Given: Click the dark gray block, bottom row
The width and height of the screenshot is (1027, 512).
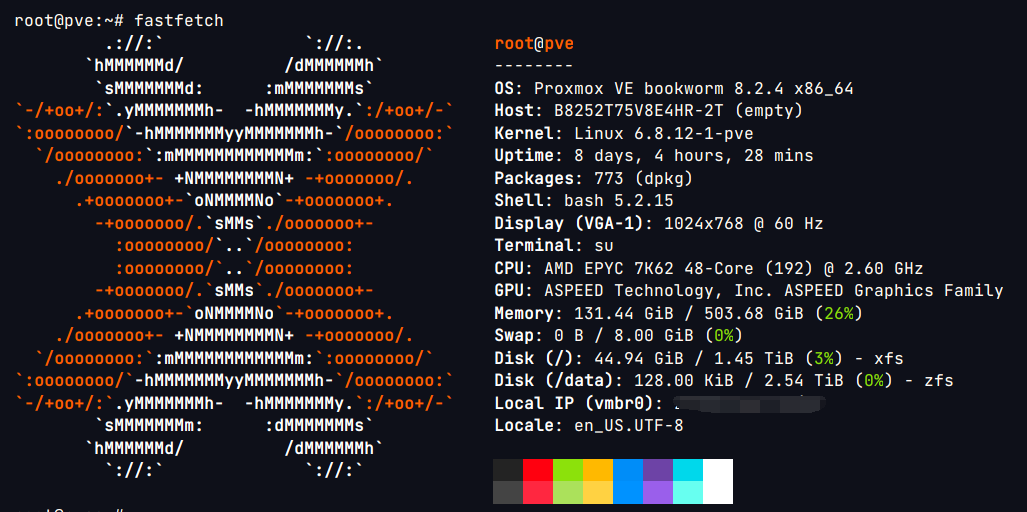Looking at the screenshot, I should click(508, 492).
